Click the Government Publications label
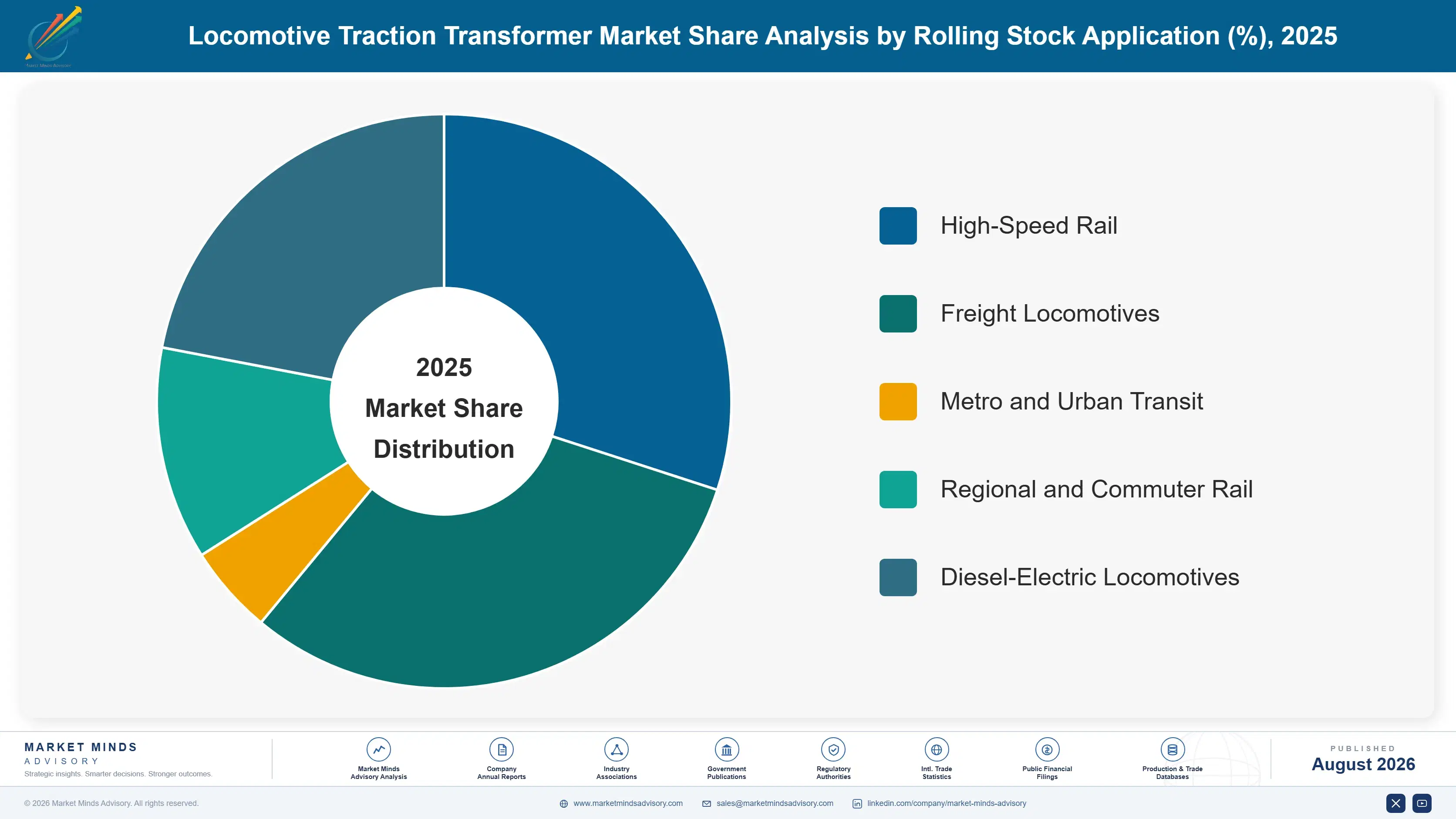 [726, 773]
